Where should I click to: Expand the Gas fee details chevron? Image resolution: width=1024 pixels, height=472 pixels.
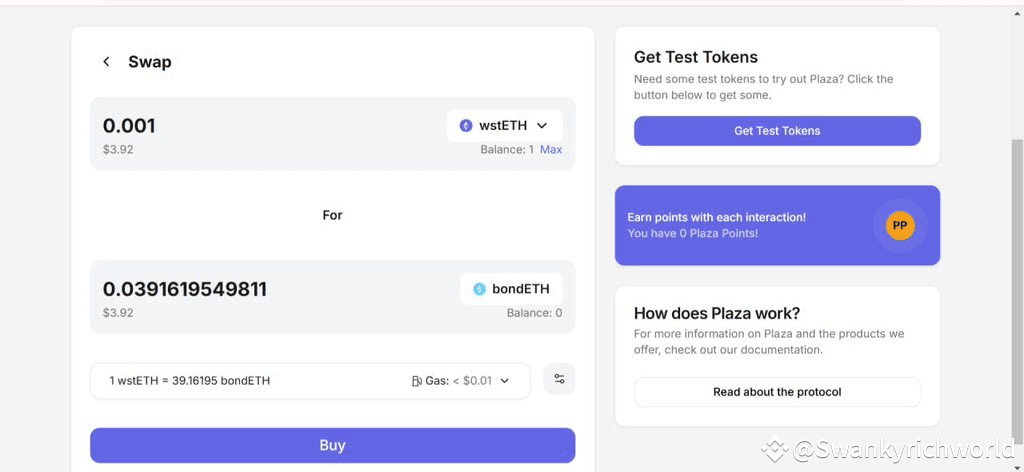click(x=505, y=381)
